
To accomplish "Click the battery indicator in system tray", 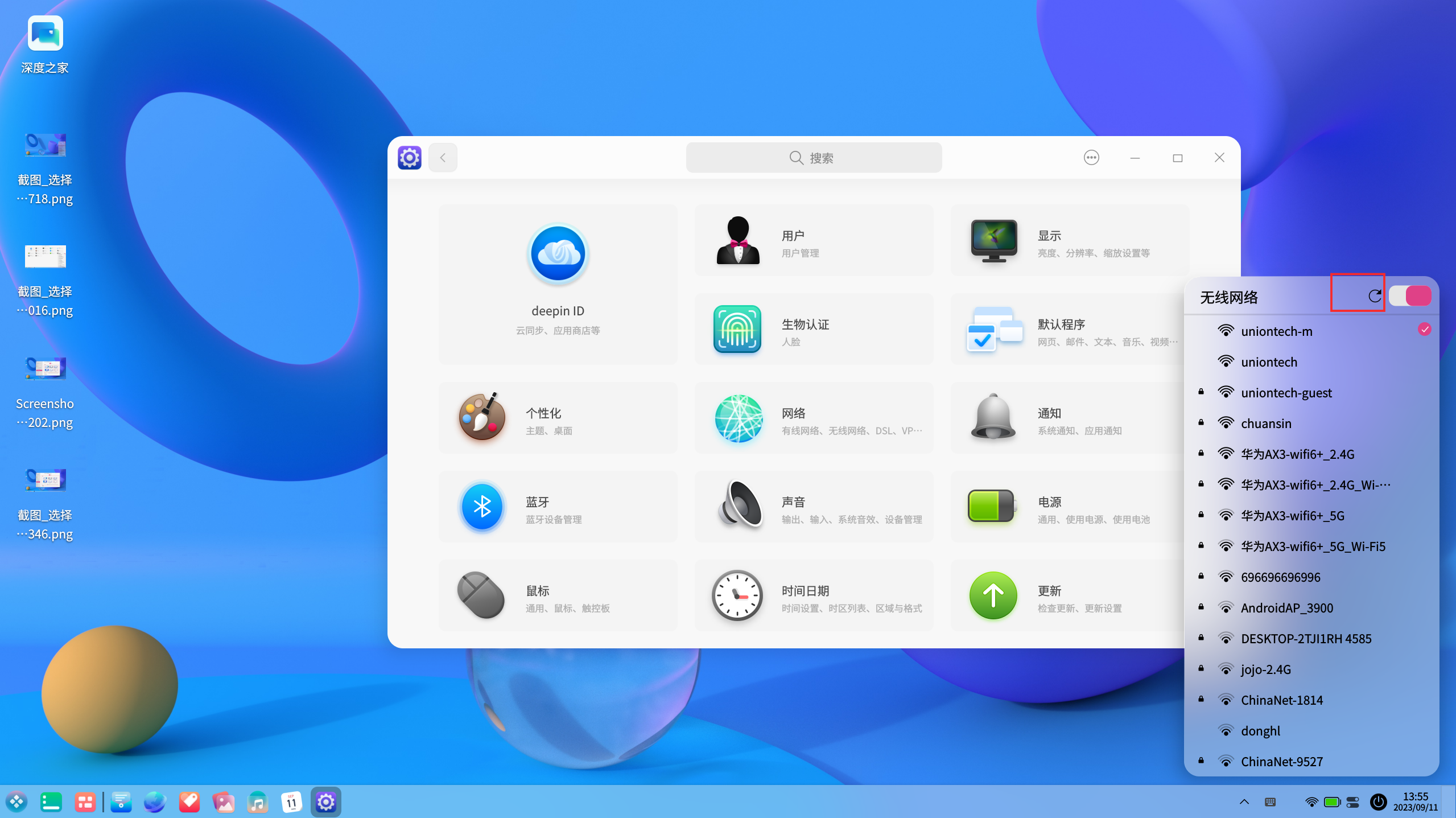I will pyautogui.click(x=1331, y=801).
